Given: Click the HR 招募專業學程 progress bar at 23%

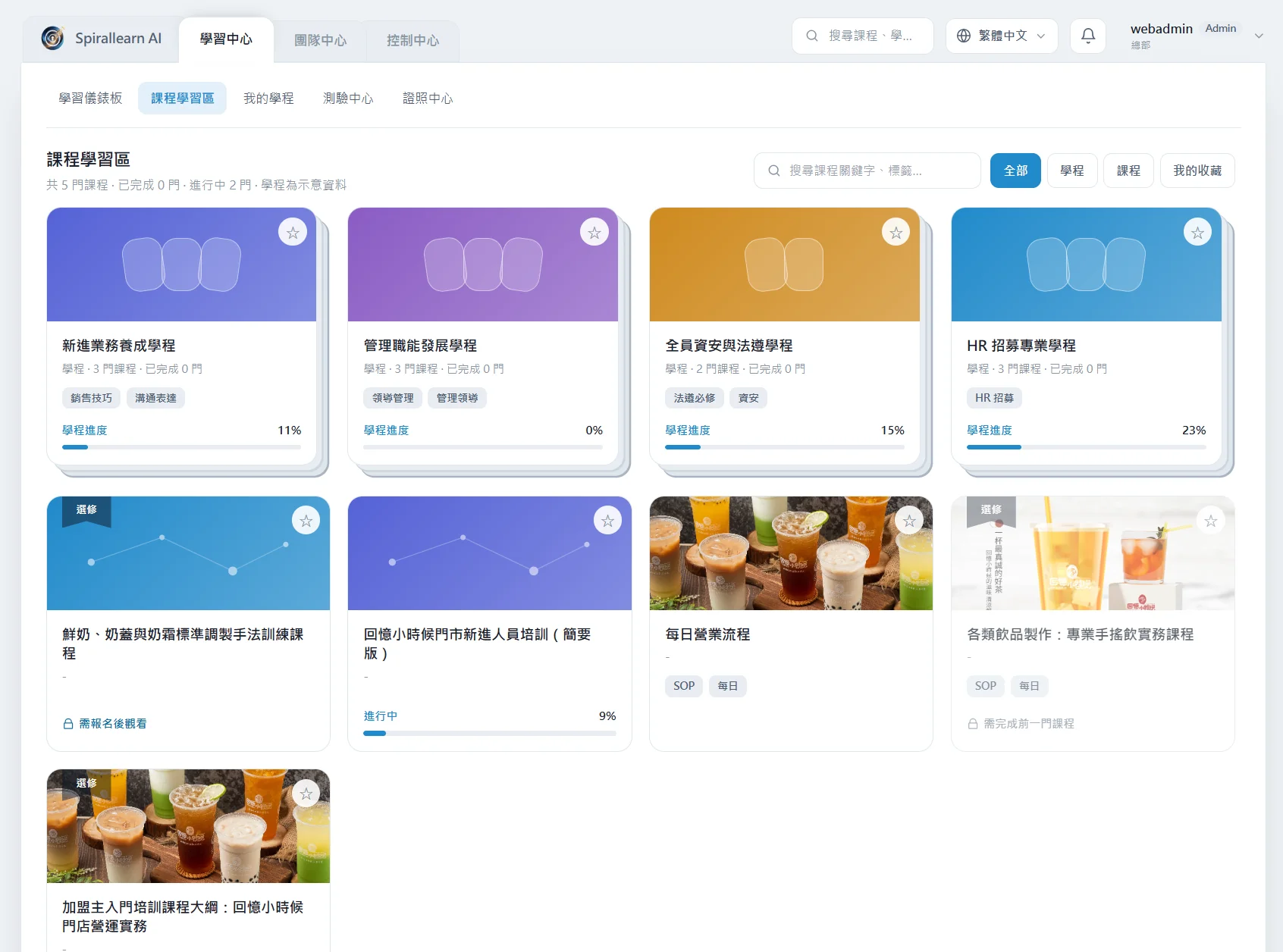Looking at the screenshot, I should pos(1086,447).
